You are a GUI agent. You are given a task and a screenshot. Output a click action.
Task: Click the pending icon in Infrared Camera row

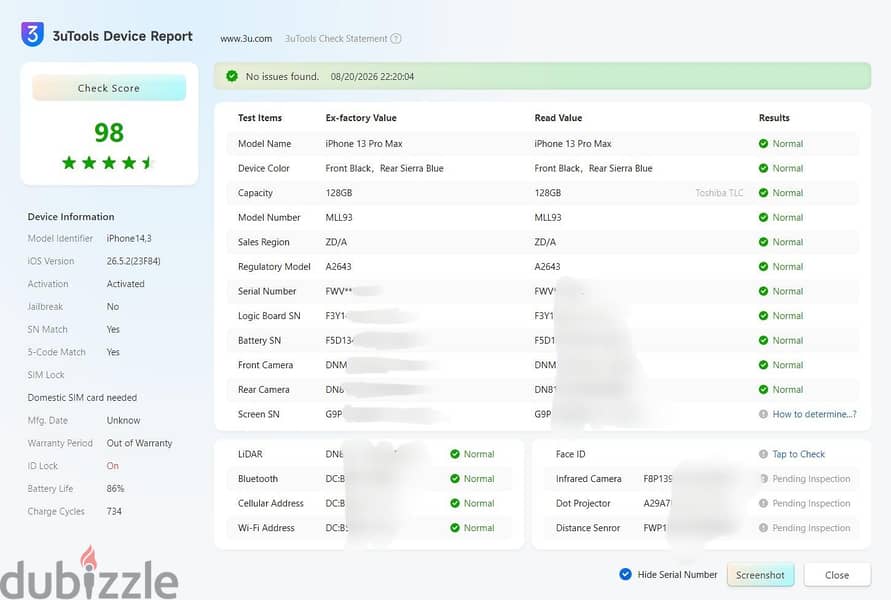coord(763,478)
